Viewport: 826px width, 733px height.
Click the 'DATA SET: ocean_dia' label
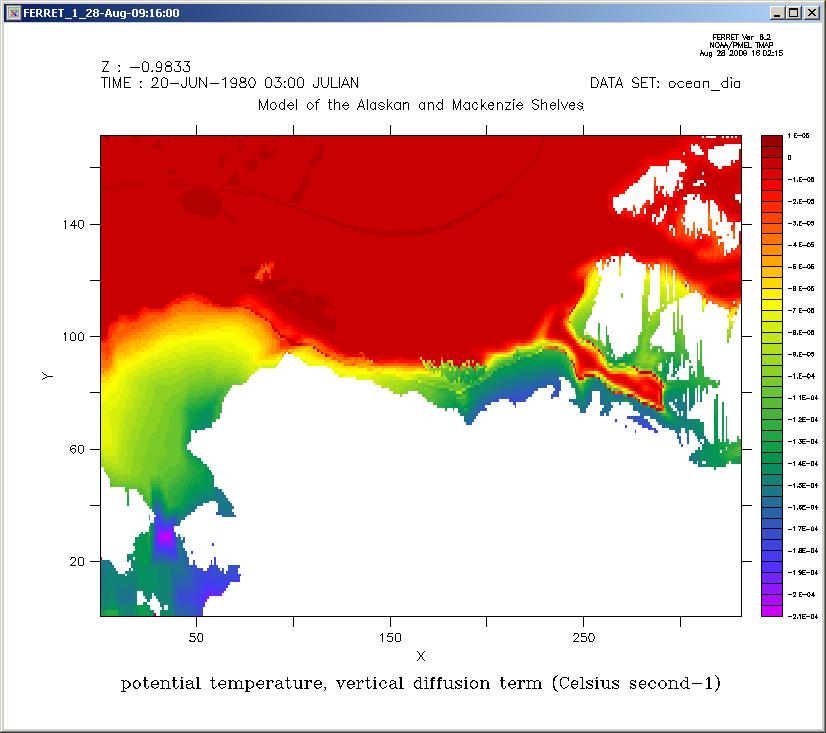(x=665, y=83)
